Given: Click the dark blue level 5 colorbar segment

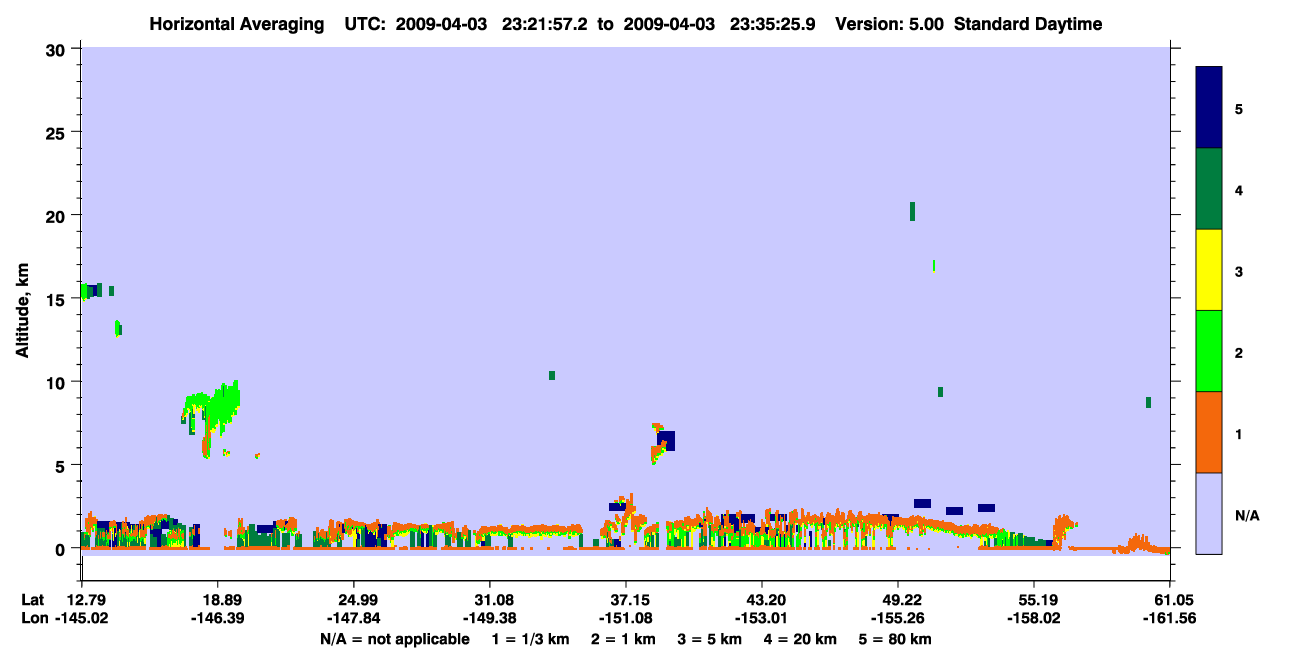Looking at the screenshot, I should coord(1209,108).
